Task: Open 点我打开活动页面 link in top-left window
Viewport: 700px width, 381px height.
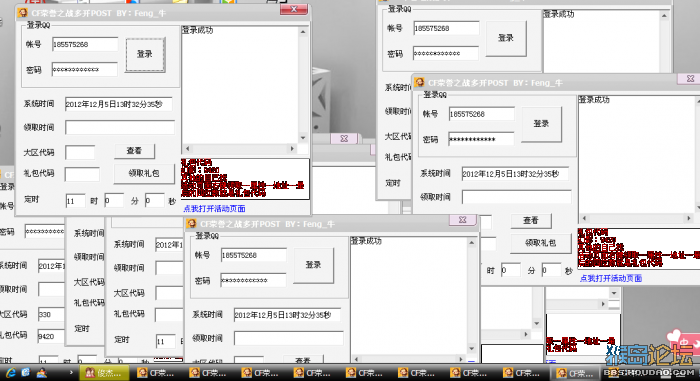Action: tap(214, 209)
